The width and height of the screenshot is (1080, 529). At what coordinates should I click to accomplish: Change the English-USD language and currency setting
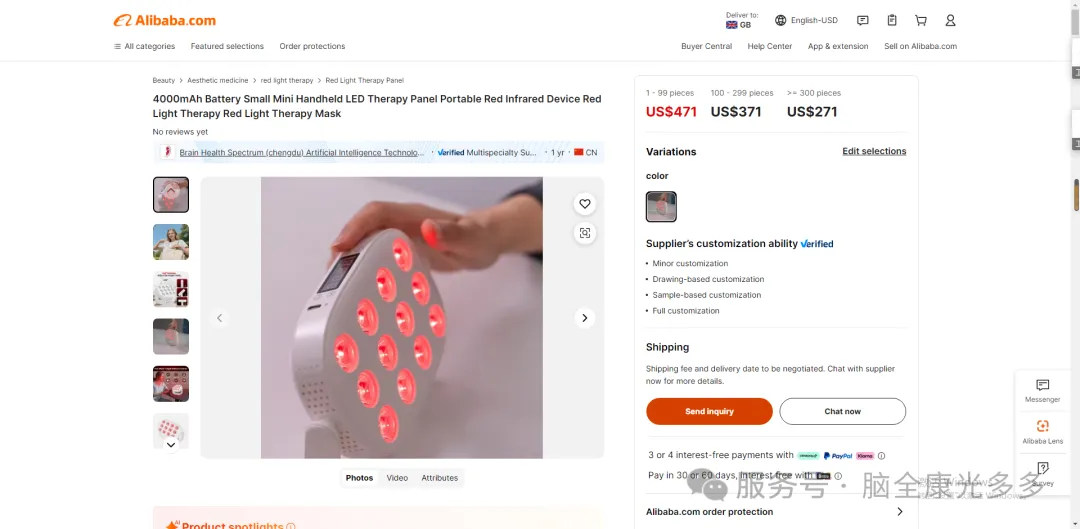pos(806,21)
